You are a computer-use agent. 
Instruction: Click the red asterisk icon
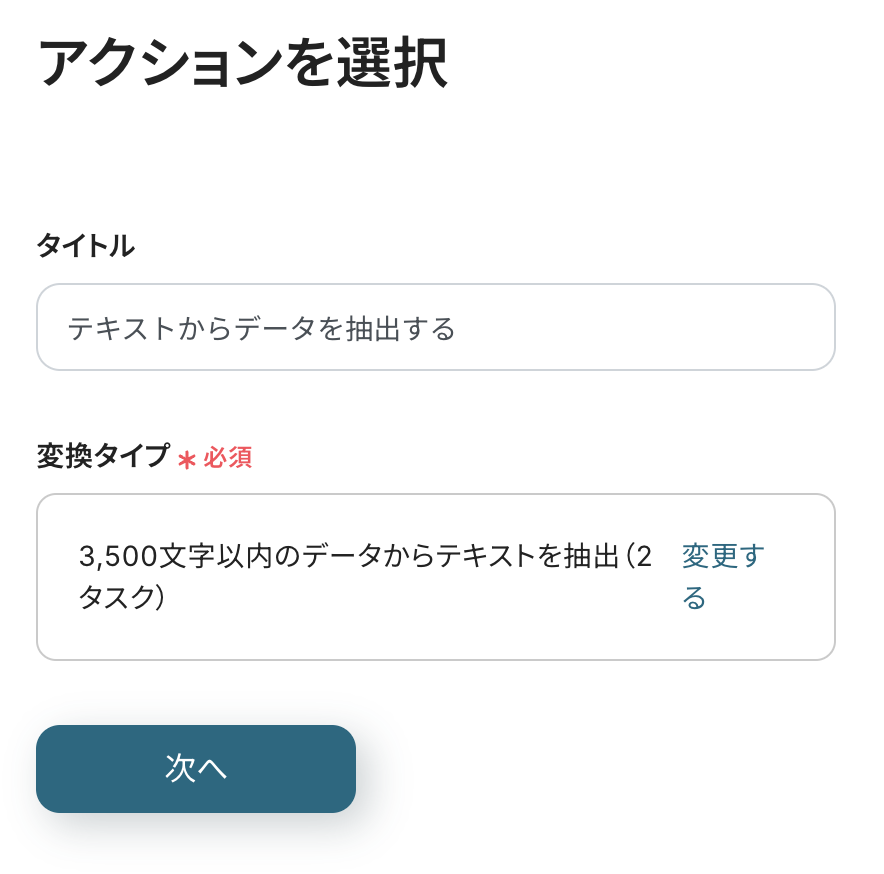pyautogui.click(x=186, y=459)
